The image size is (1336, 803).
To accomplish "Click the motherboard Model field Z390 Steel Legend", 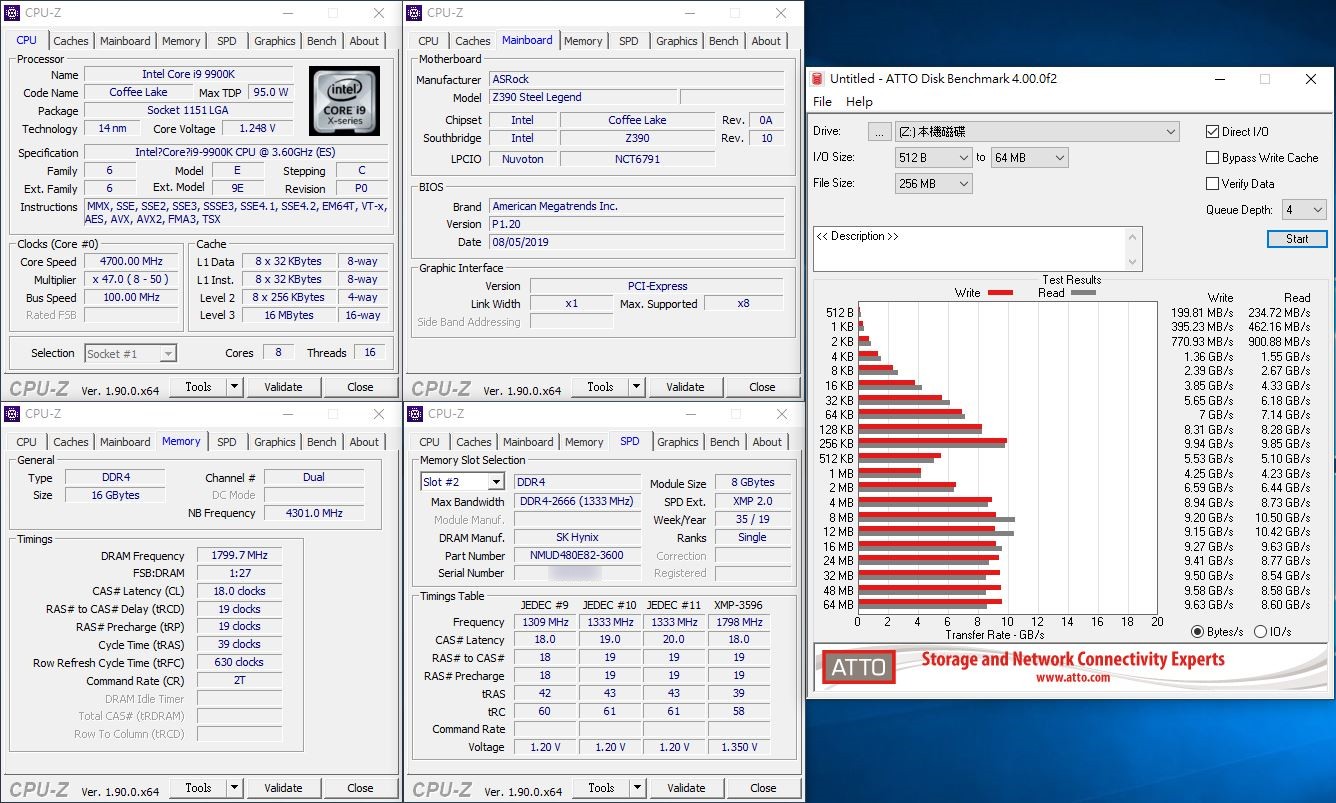I will [583, 98].
